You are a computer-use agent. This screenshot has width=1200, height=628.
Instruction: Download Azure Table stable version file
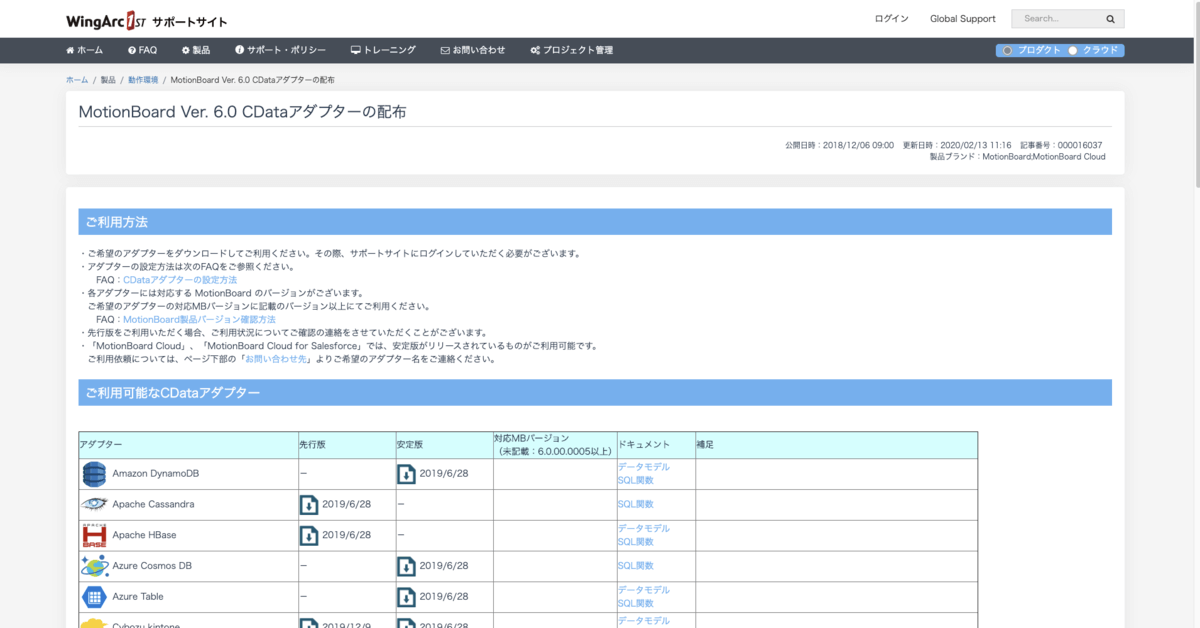406,597
